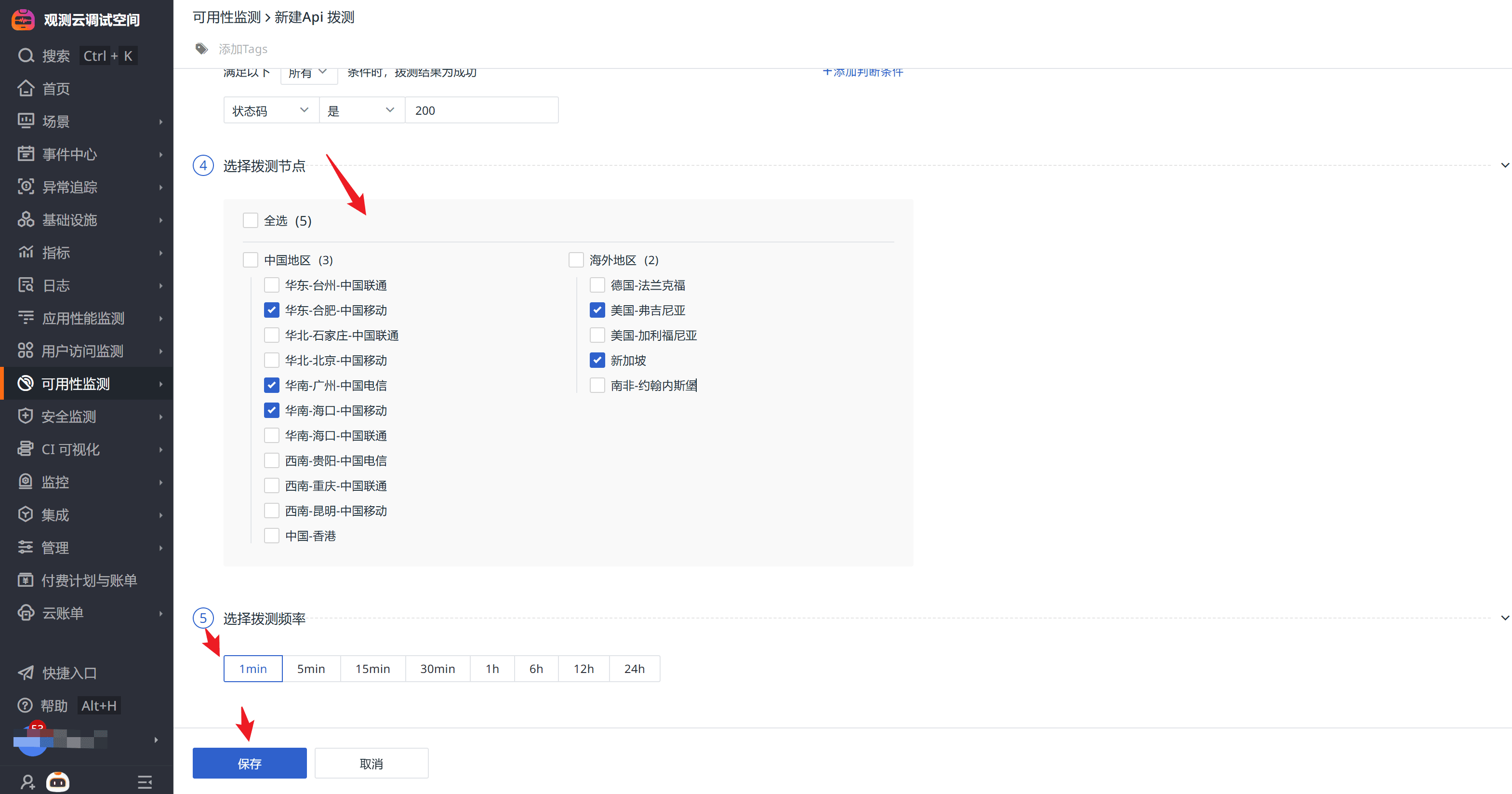Click the 200 status code input field

(481, 110)
